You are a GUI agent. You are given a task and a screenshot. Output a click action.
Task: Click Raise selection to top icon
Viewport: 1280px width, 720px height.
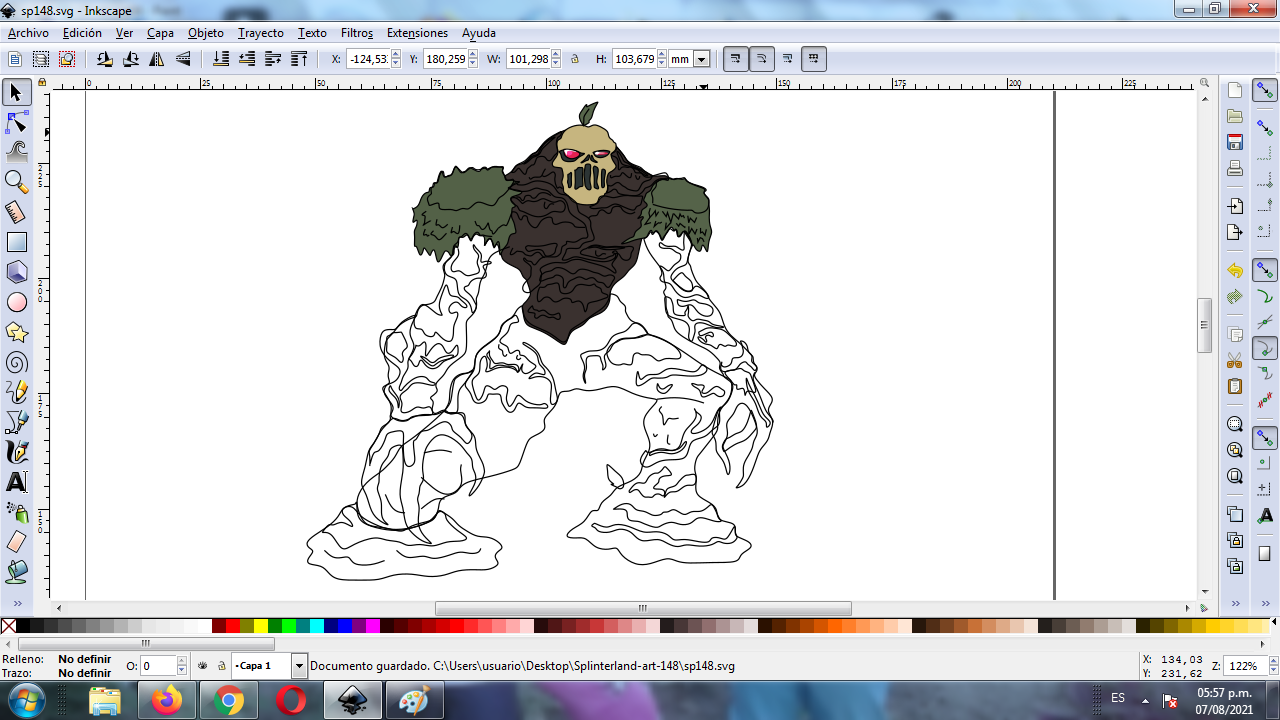pos(299,59)
